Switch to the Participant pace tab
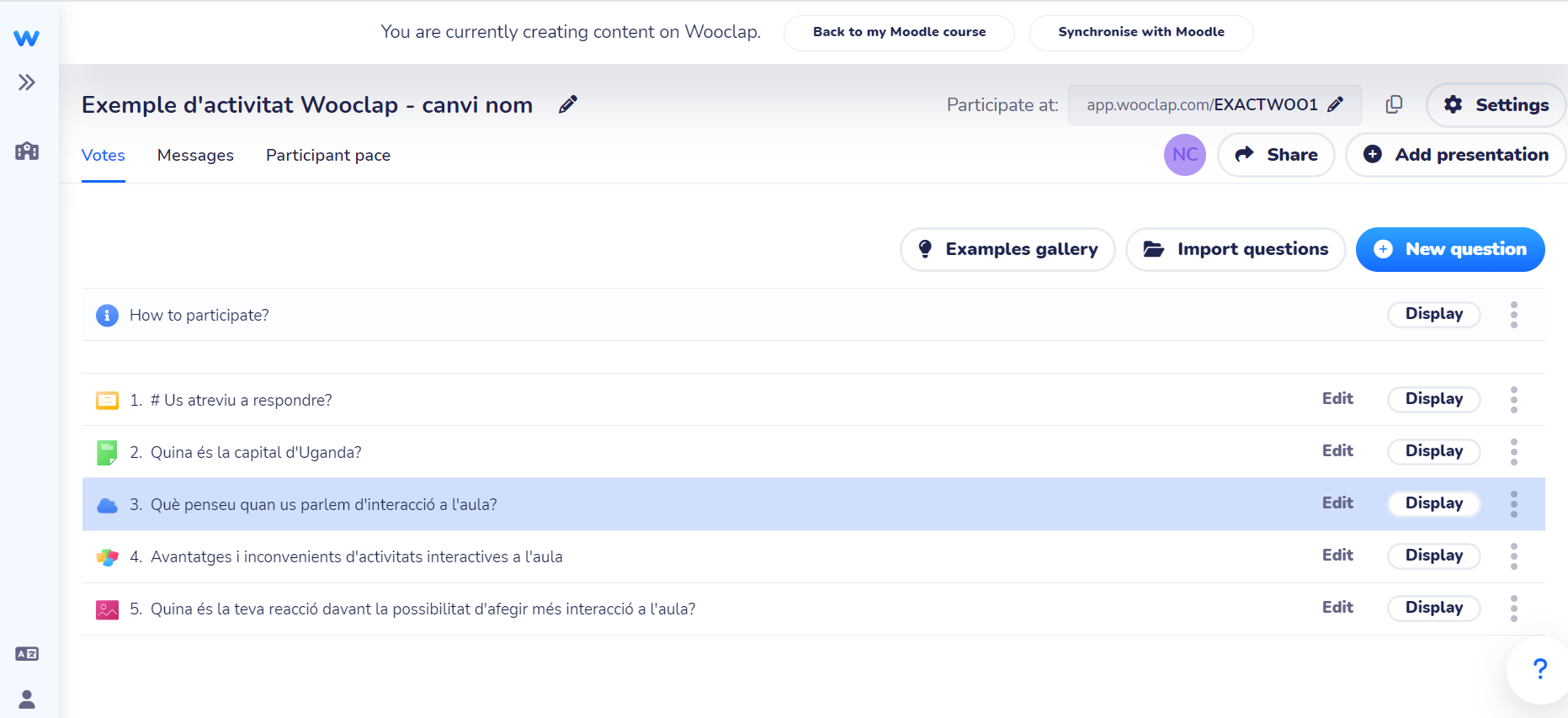This screenshot has width=1568, height=718. [328, 156]
